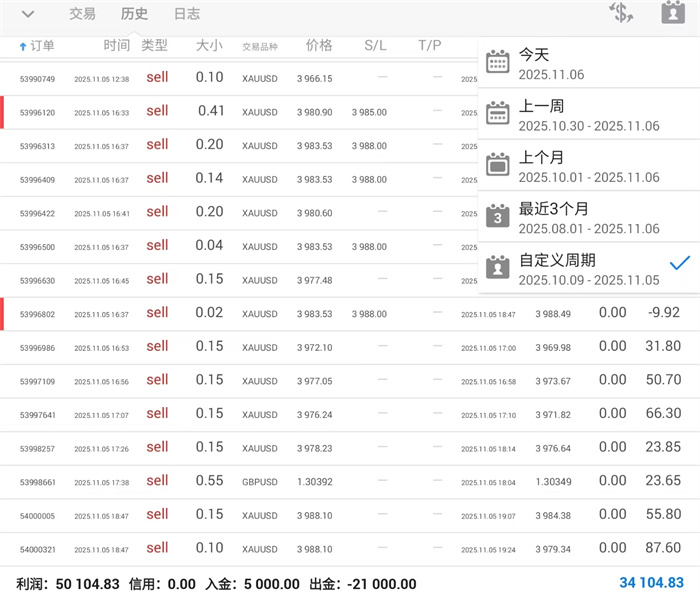This screenshot has width=700, height=597.
Task: Click calendar icon beside 今天
Action: [498, 61]
